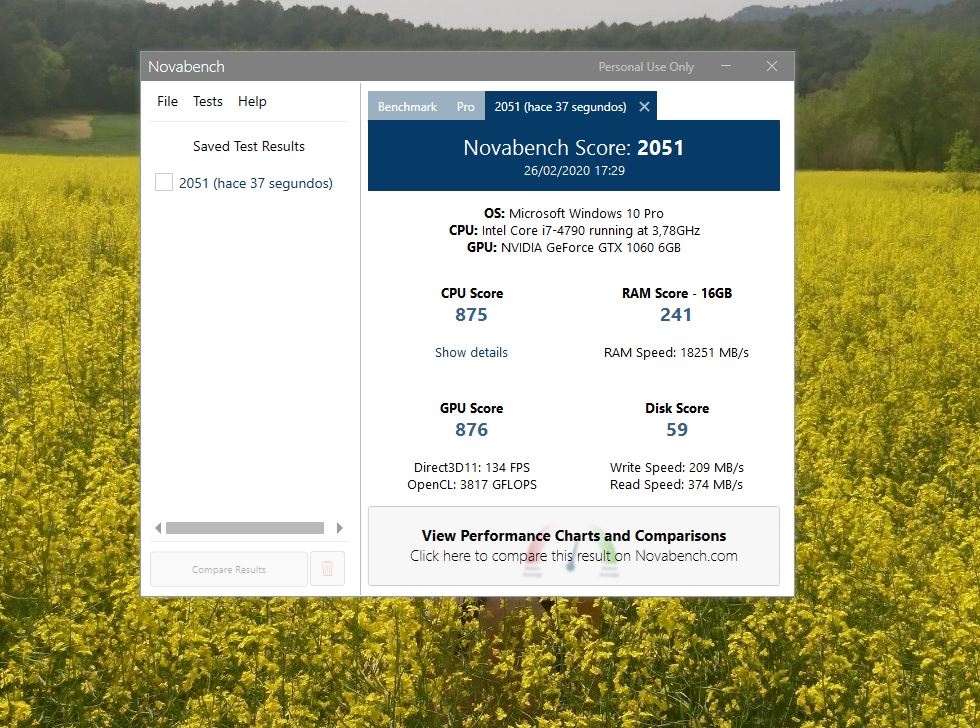Delete saved results with trash icon

pos(328,569)
